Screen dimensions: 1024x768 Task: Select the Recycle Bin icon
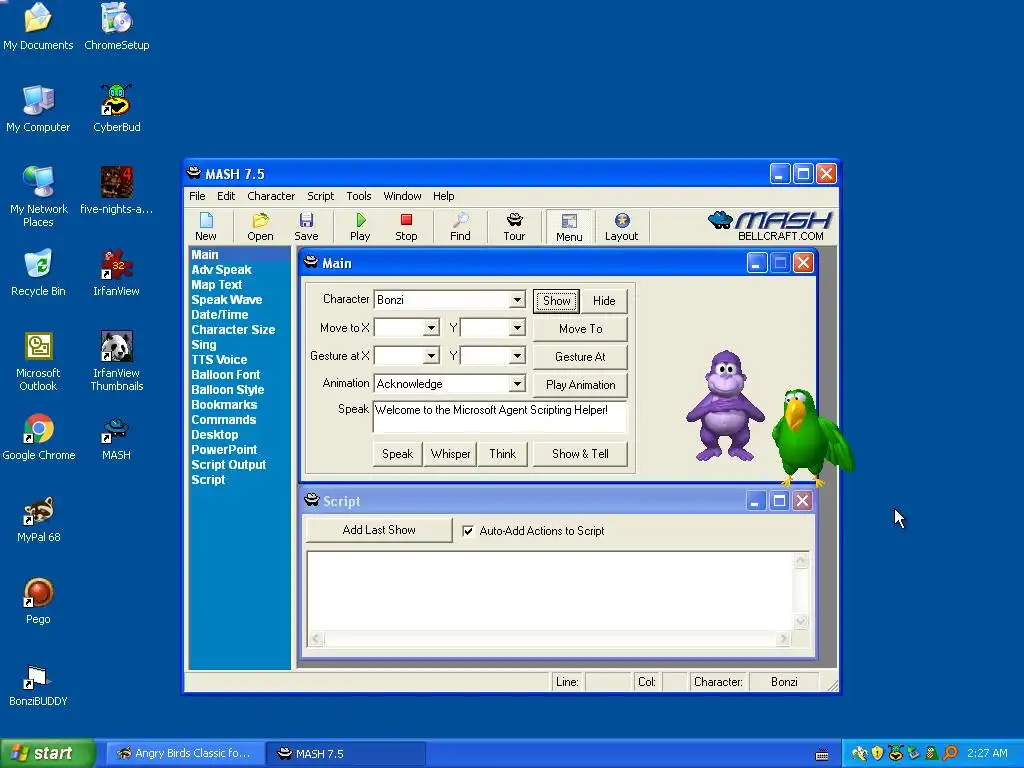coord(38,272)
